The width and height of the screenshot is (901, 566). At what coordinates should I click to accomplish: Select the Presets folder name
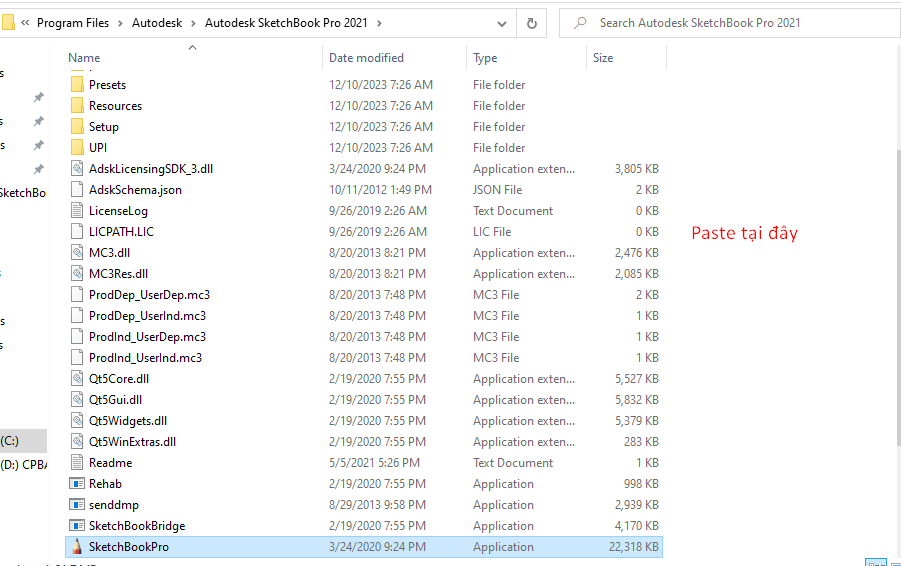(x=107, y=84)
